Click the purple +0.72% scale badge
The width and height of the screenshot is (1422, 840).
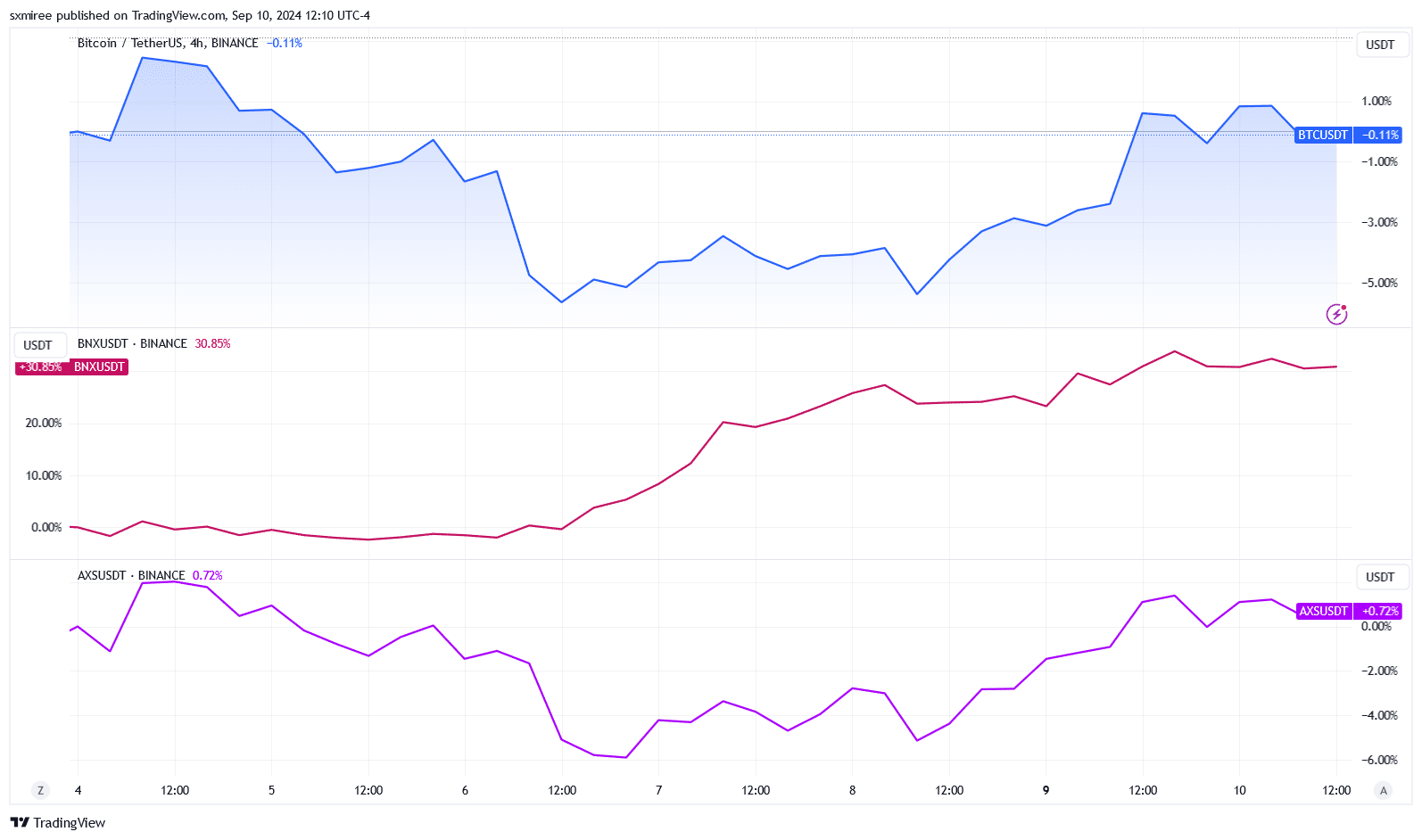[1379, 611]
